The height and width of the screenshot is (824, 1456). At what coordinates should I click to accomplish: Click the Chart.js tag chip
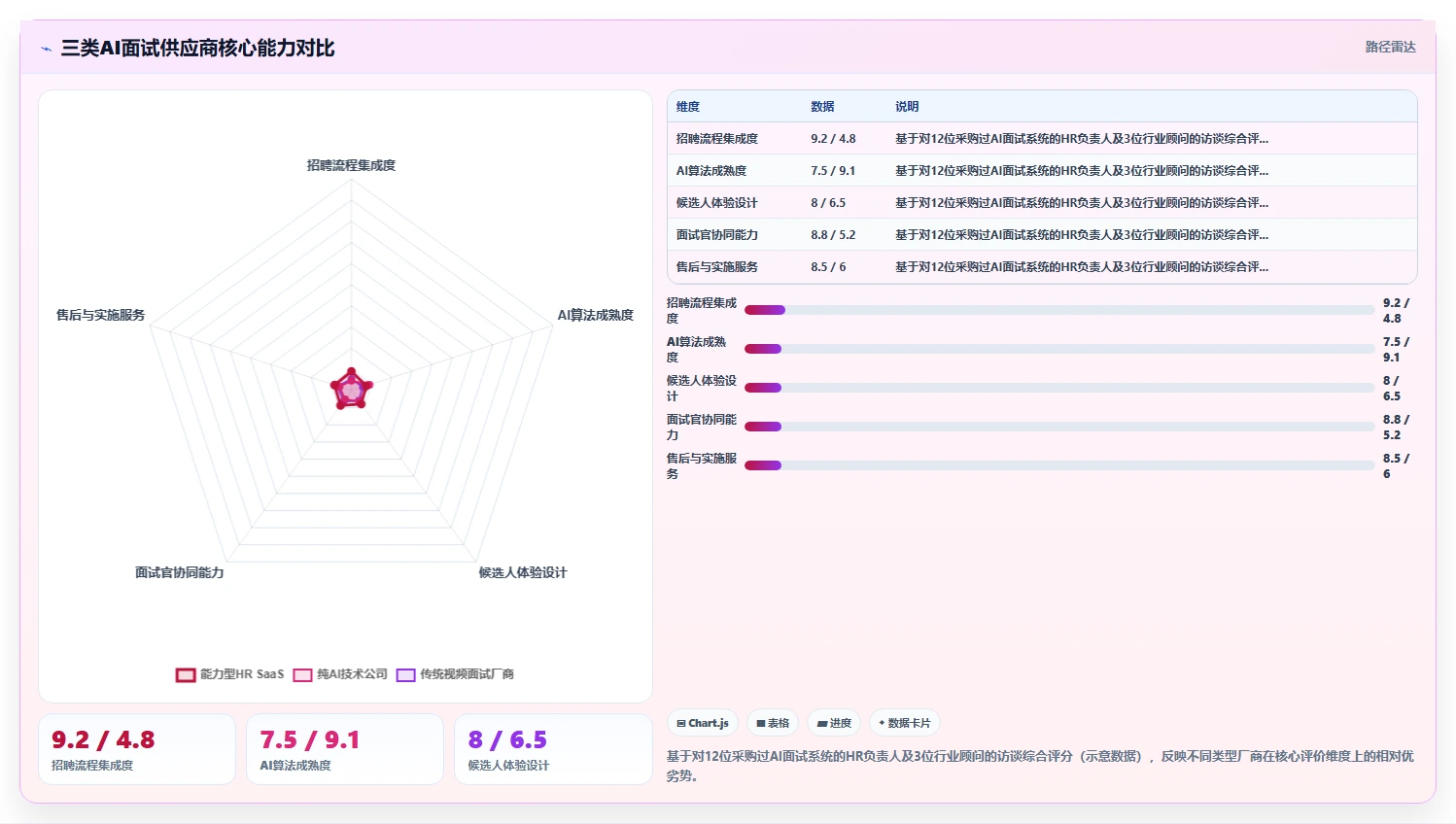pos(703,723)
